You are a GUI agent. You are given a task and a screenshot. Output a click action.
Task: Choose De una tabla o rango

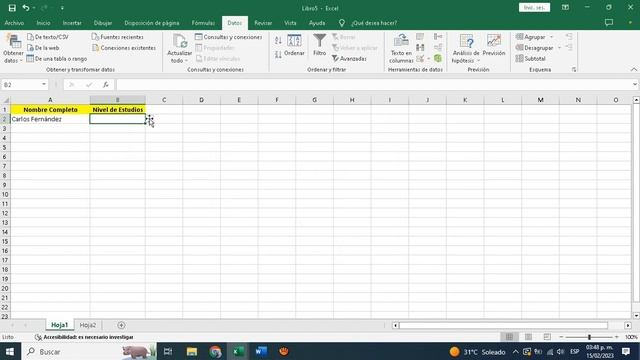pos(56,59)
